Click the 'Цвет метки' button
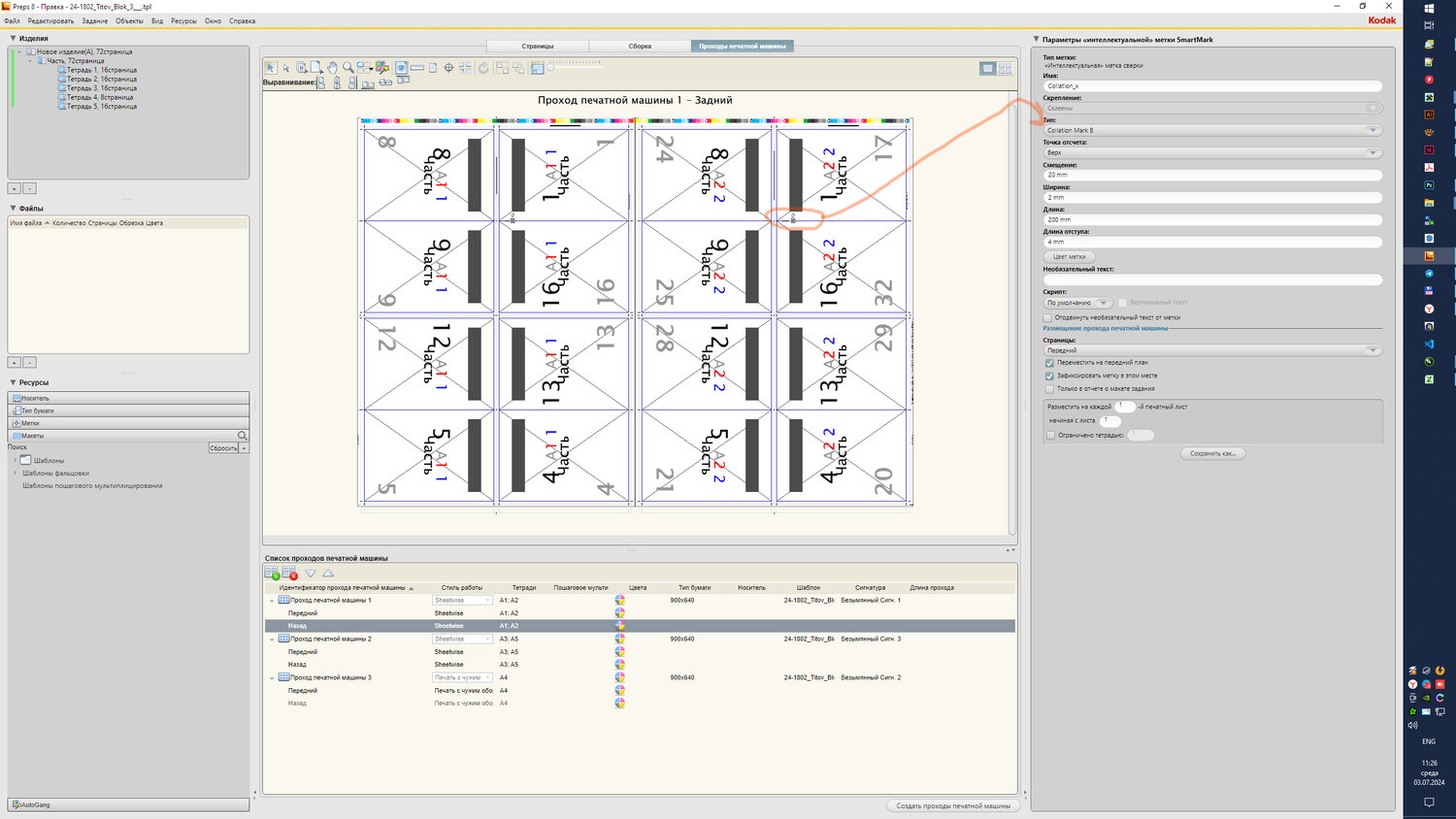This screenshot has height=819, width=1456. tap(1069, 257)
